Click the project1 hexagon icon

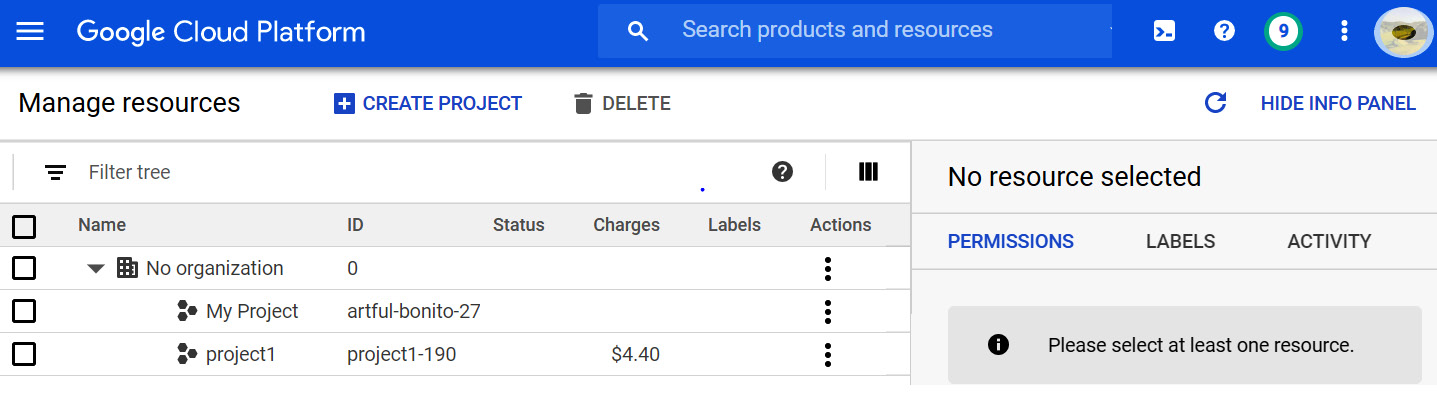pyautogui.click(x=187, y=354)
